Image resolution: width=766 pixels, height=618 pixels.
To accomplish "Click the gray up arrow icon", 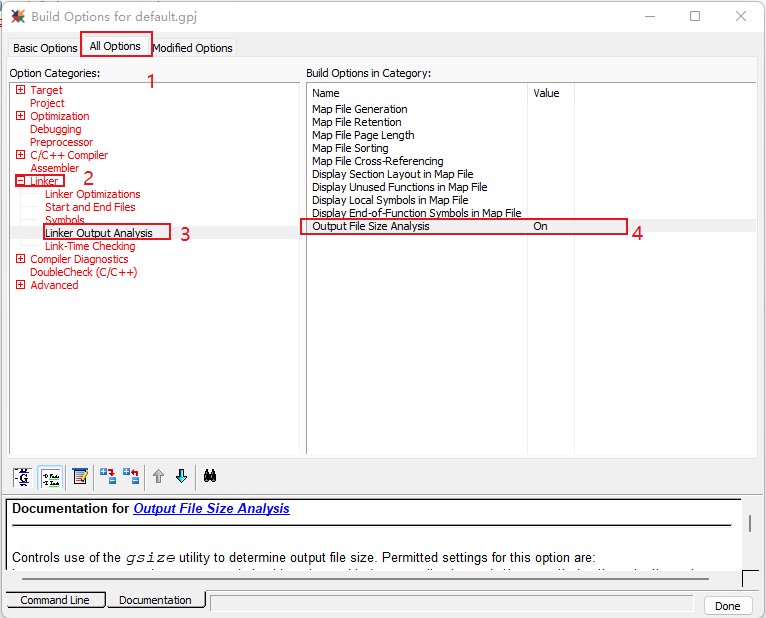I will tap(158, 477).
